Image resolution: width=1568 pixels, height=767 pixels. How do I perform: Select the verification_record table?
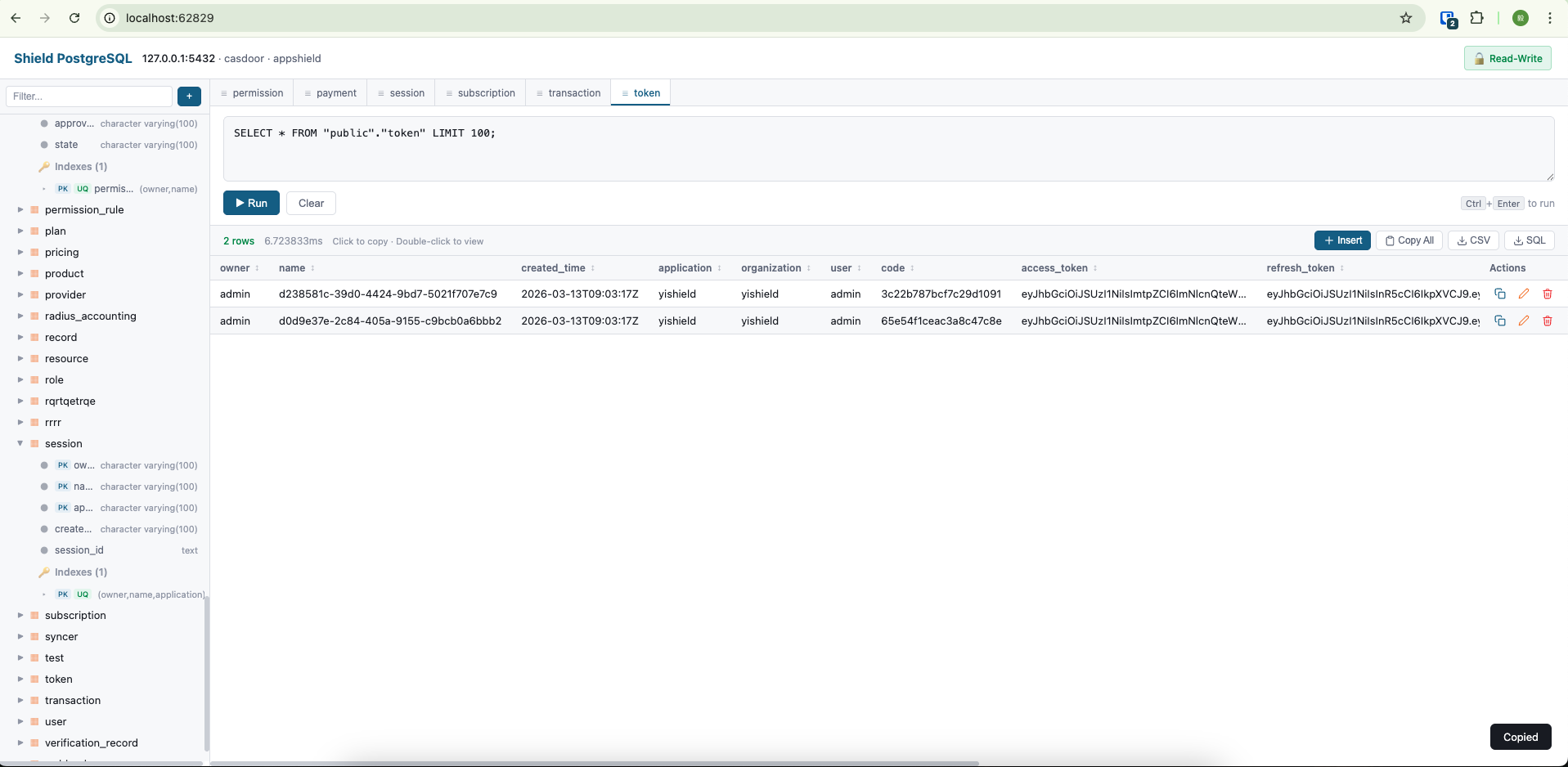(x=92, y=743)
